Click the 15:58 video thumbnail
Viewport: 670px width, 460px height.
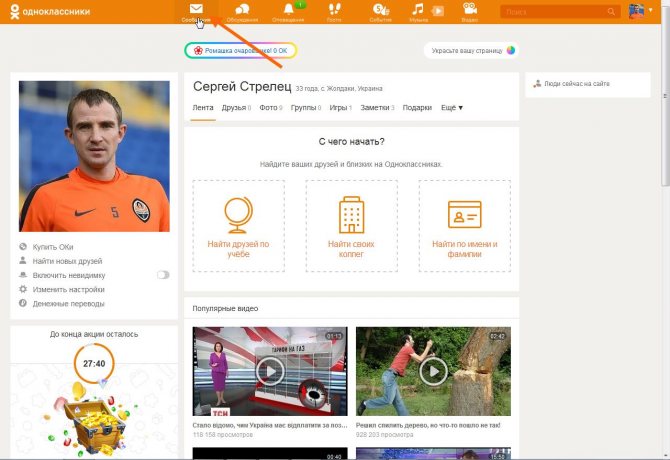pos(433,454)
